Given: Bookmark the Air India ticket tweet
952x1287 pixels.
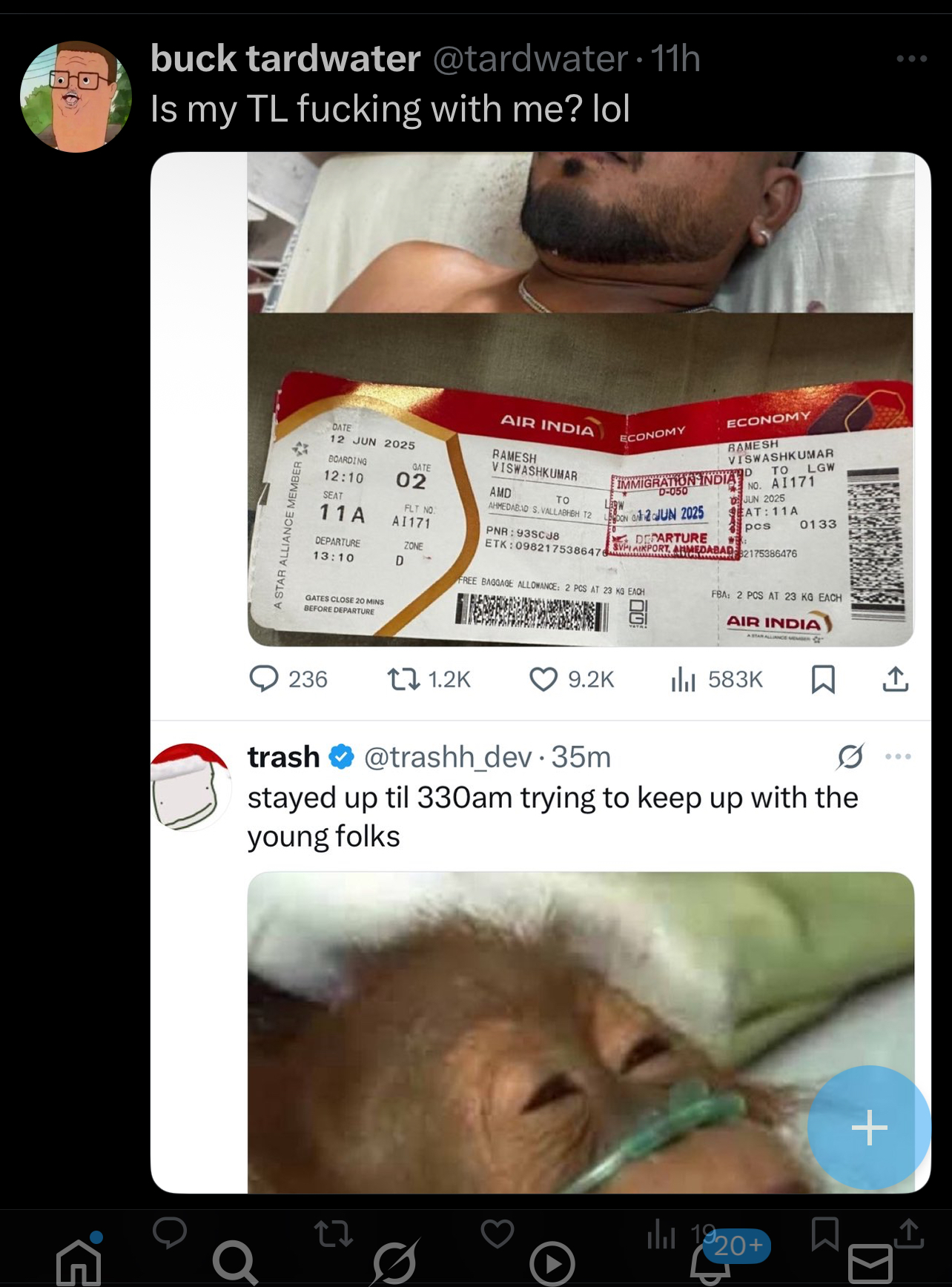Looking at the screenshot, I should tap(823, 678).
